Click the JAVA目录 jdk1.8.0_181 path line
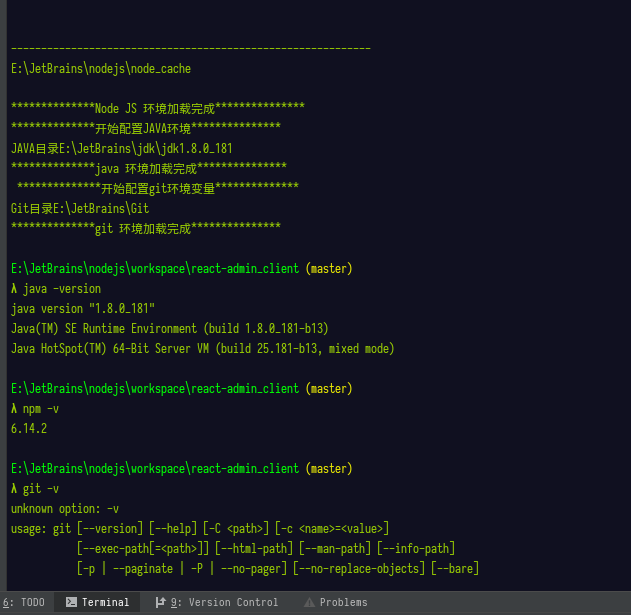 pos(122,149)
